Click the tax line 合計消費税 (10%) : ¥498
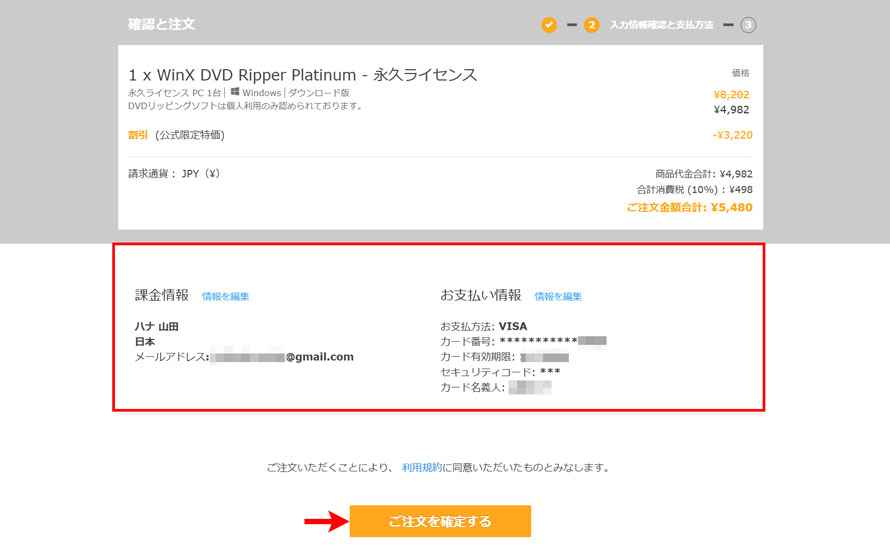The height and width of the screenshot is (553, 890). point(694,190)
